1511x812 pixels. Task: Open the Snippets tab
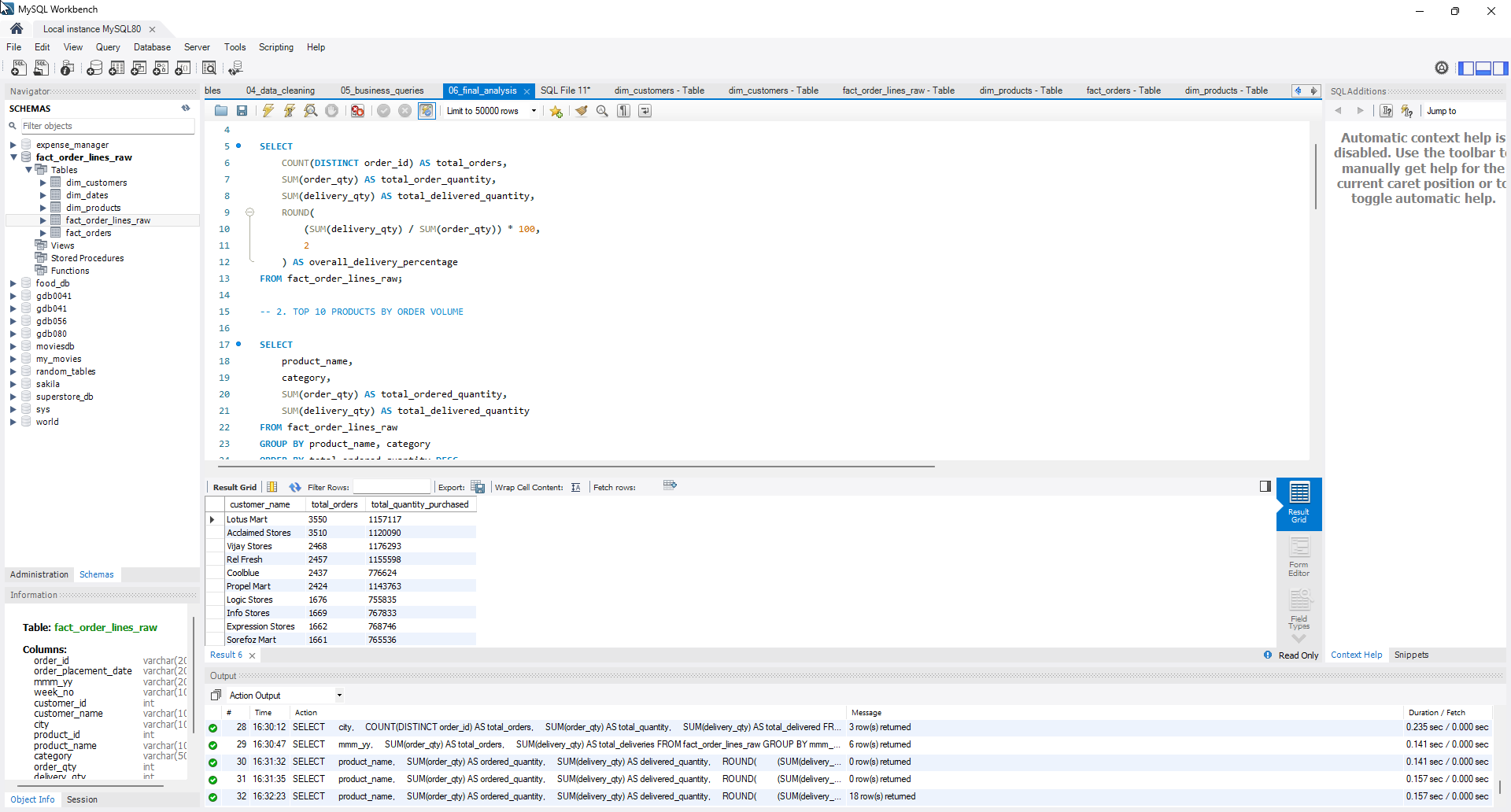pyautogui.click(x=1411, y=655)
